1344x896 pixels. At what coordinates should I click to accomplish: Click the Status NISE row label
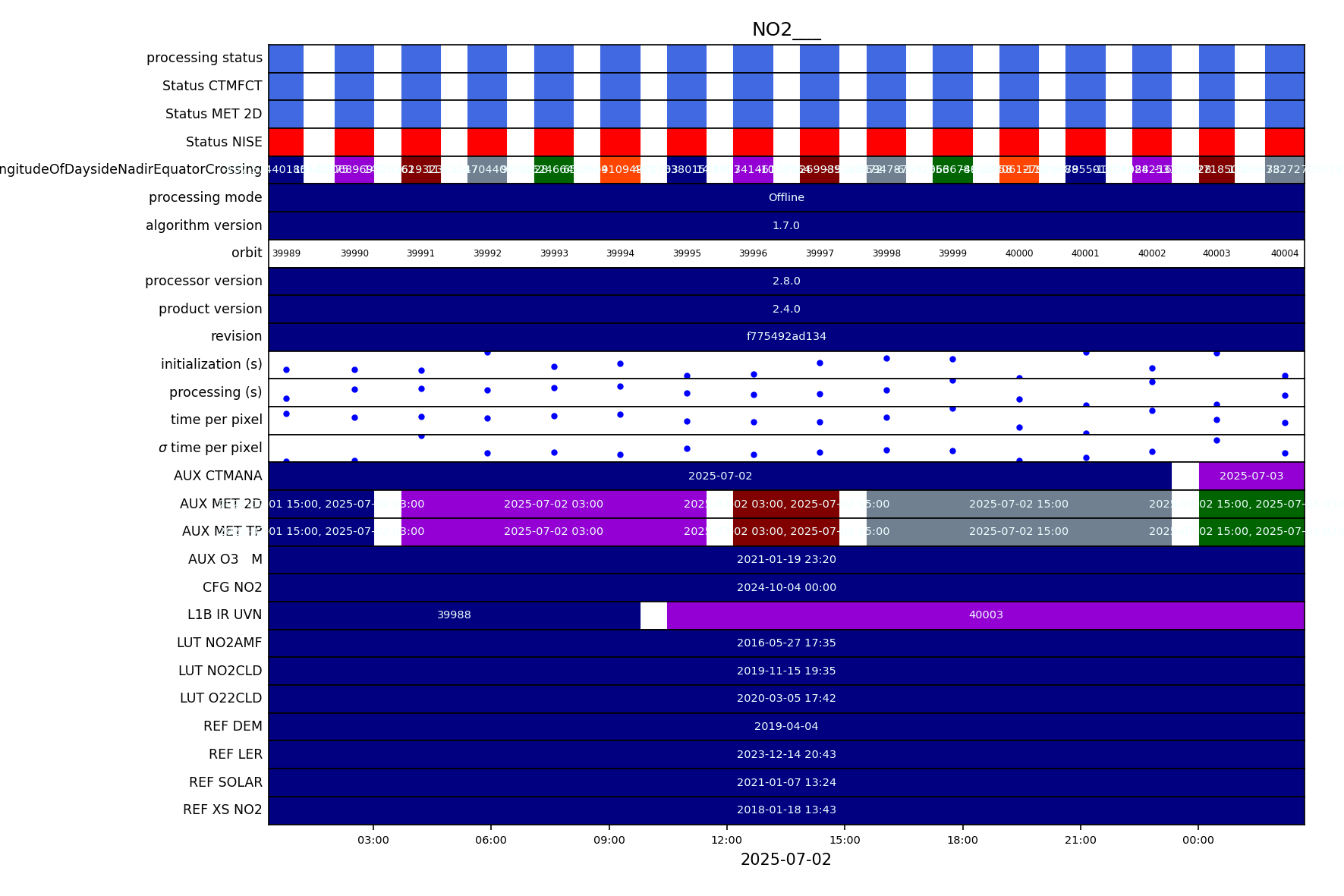tap(224, 143)
